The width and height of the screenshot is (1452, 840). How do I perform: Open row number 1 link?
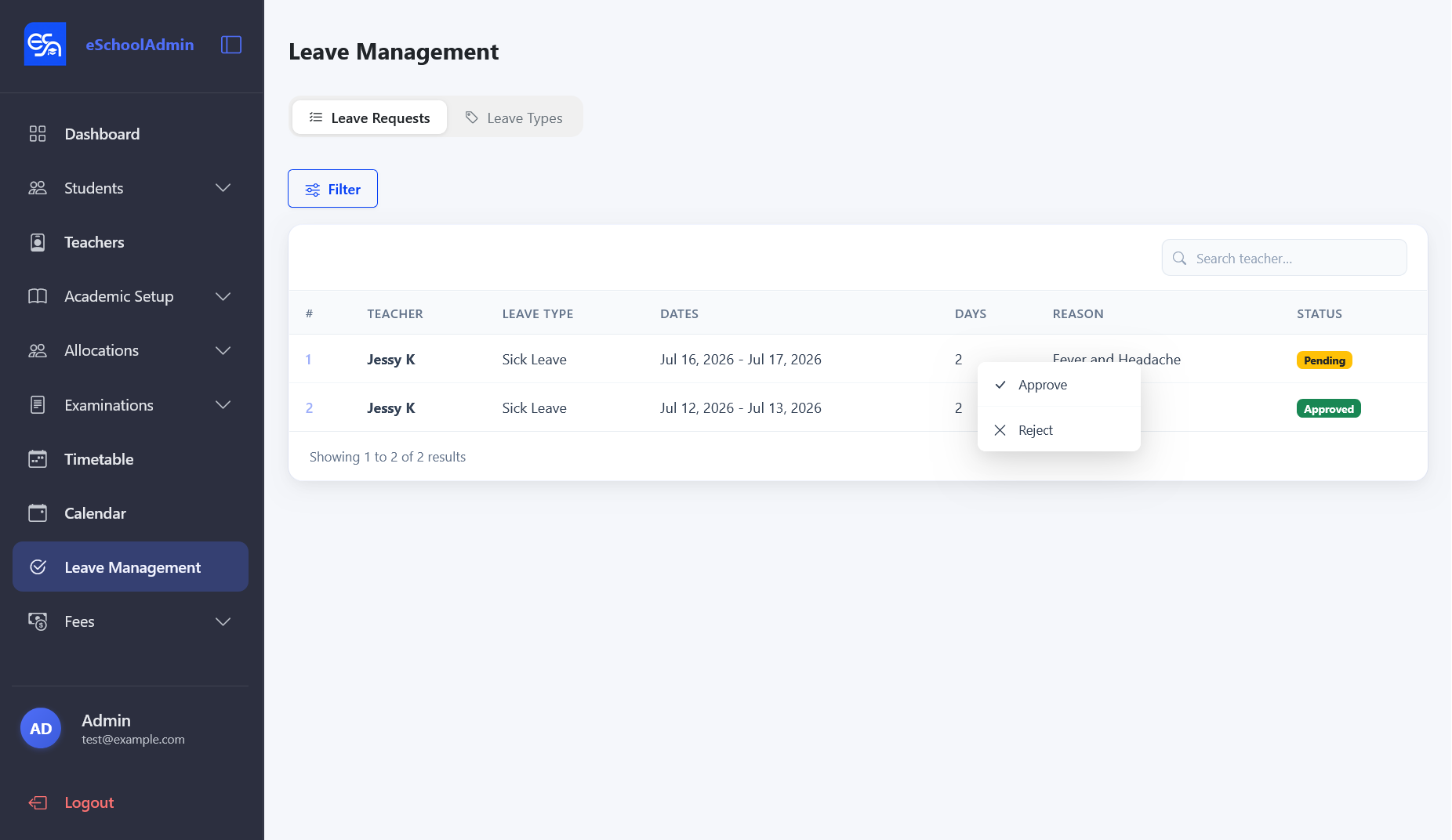coord(309,360)
